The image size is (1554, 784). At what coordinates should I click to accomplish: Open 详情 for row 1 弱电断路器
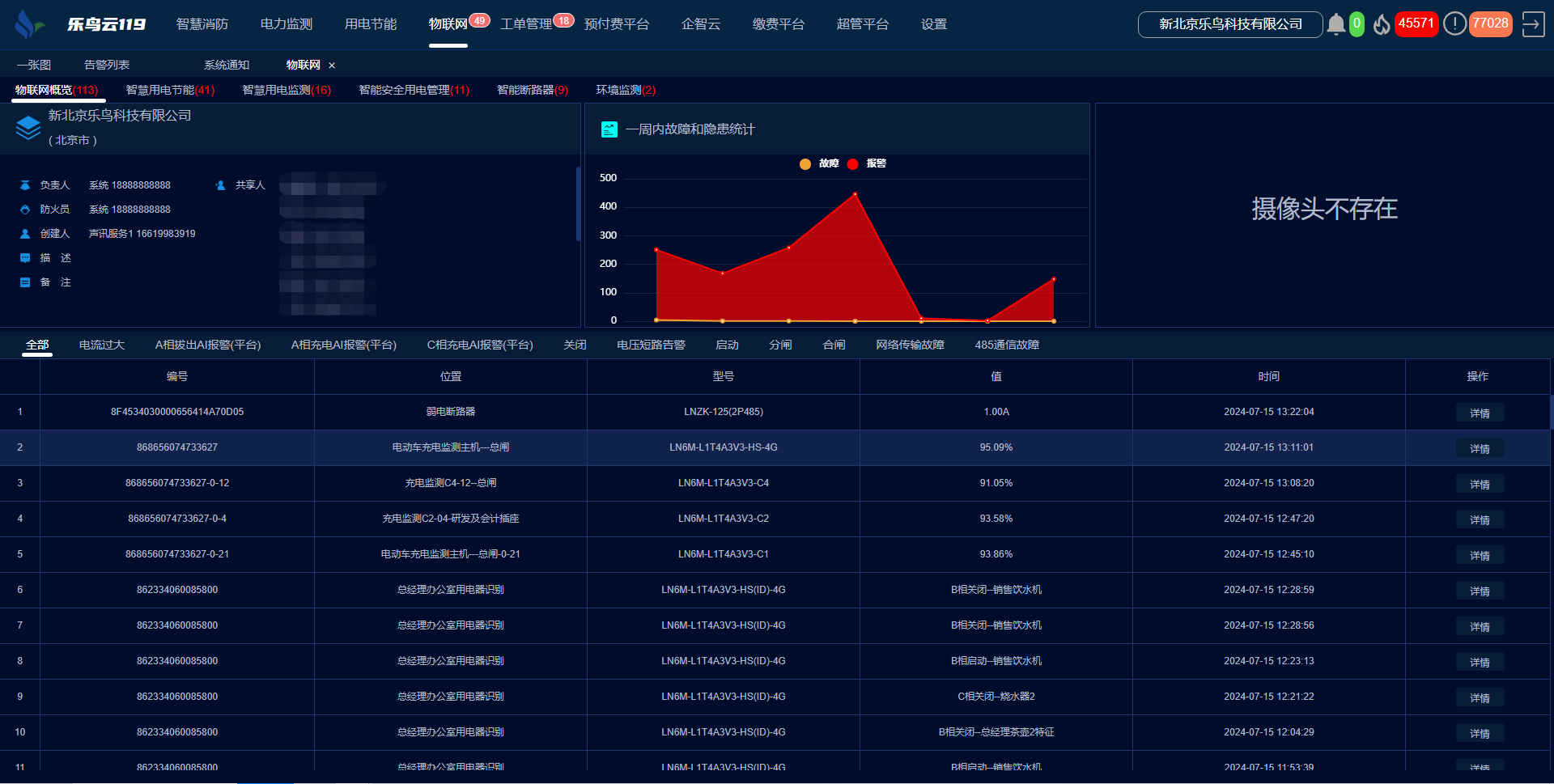coord(1480,413)
